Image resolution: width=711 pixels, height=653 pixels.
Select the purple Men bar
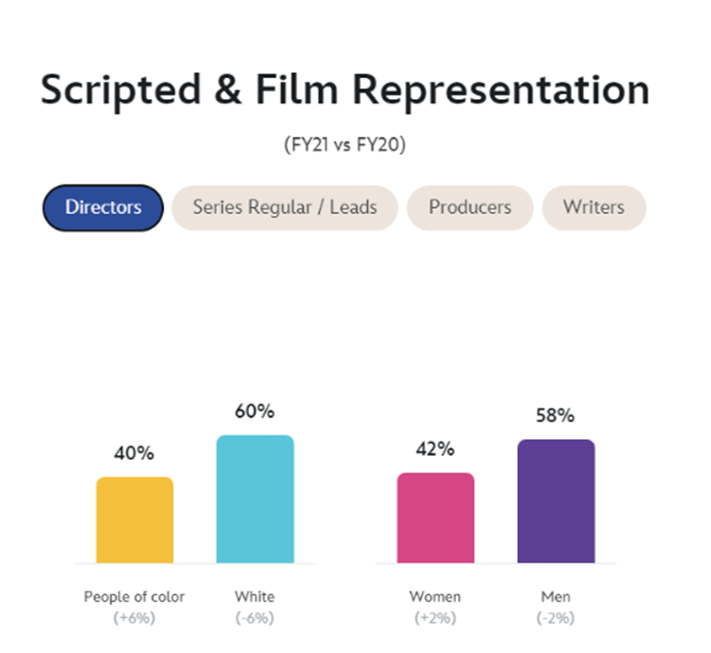556,501
